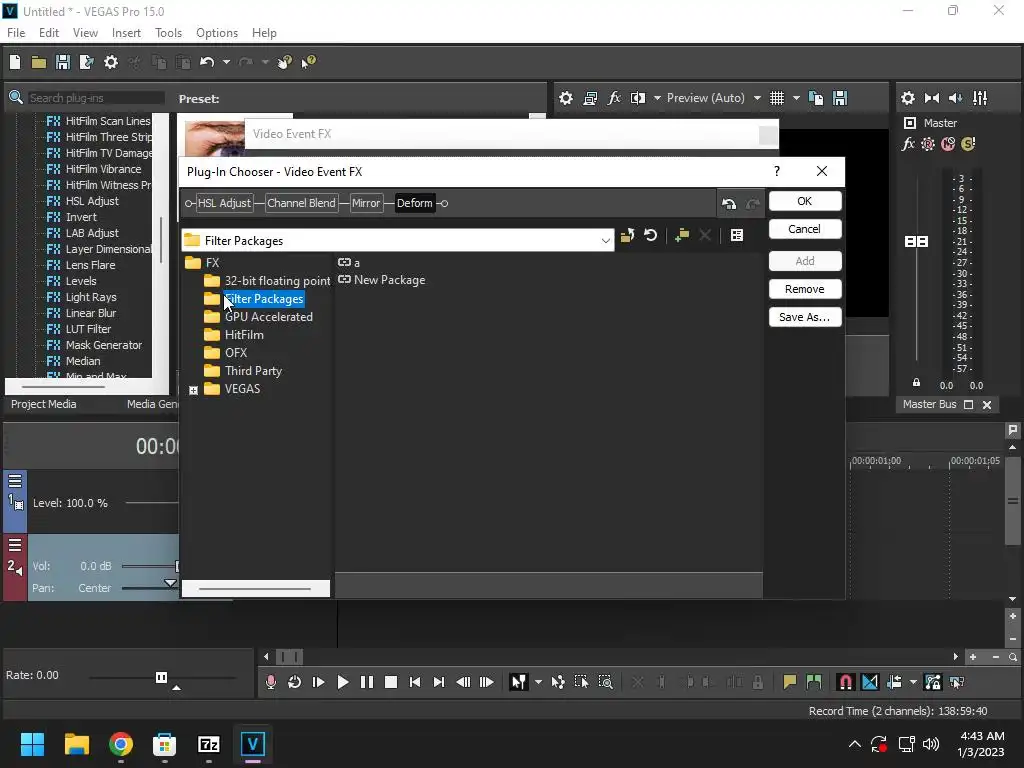Open Windows File Explorer from the taskbar
This screenshot has width=1024, height=768.
(x=77, y=744)
